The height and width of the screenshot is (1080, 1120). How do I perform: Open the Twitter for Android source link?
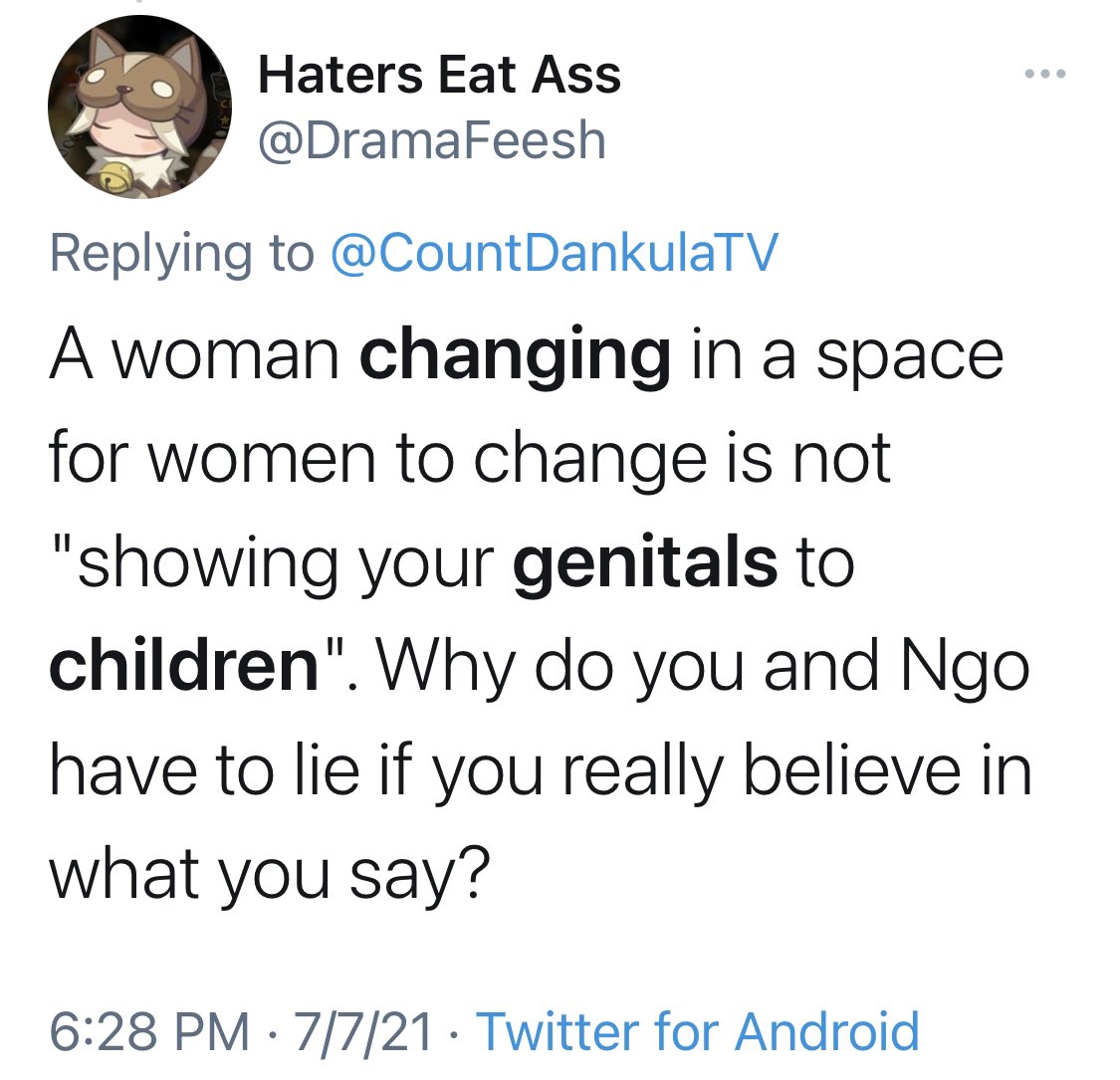698,1029
